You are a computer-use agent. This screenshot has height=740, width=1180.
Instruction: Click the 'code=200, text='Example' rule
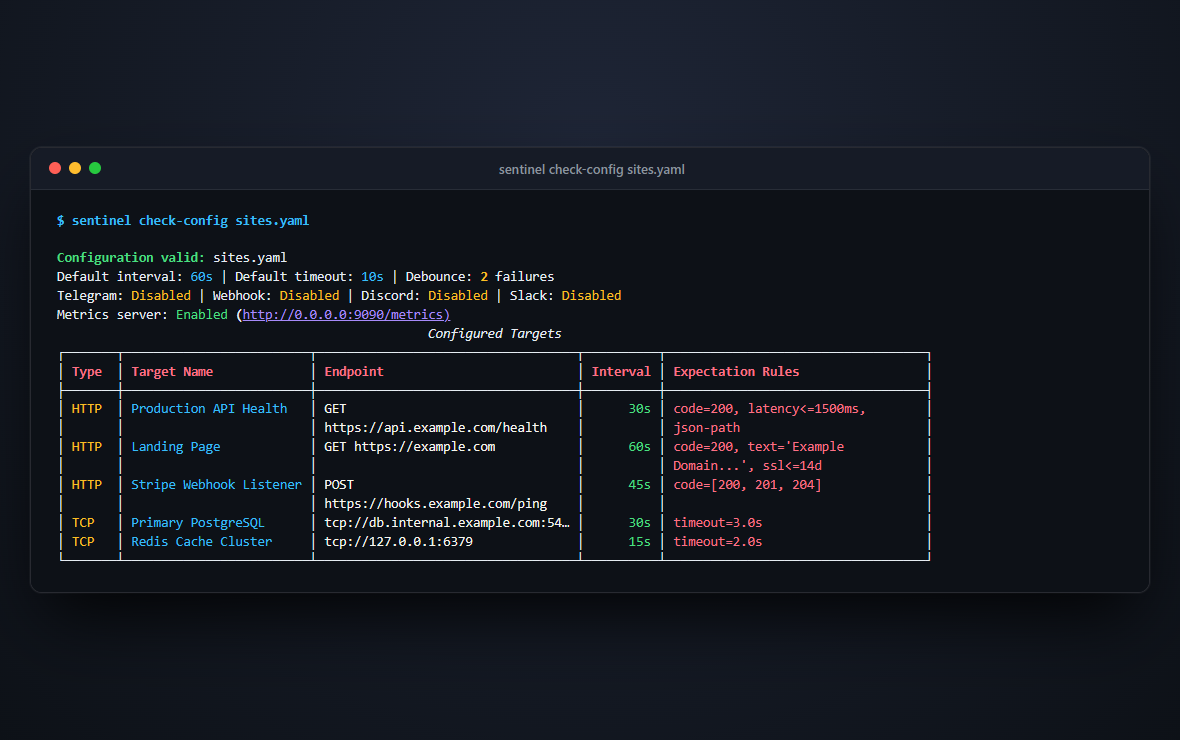(759, 447)
